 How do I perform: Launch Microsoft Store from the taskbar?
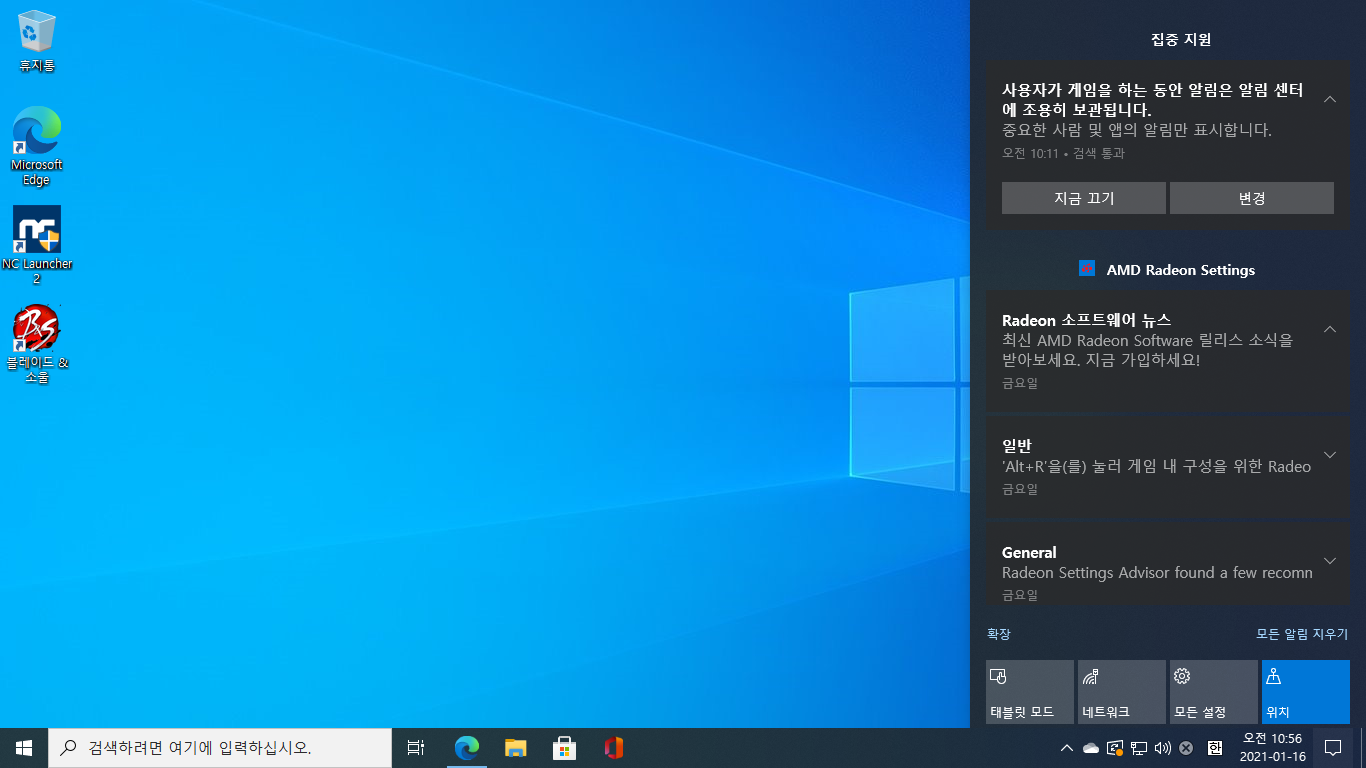(x=565, y=747)
